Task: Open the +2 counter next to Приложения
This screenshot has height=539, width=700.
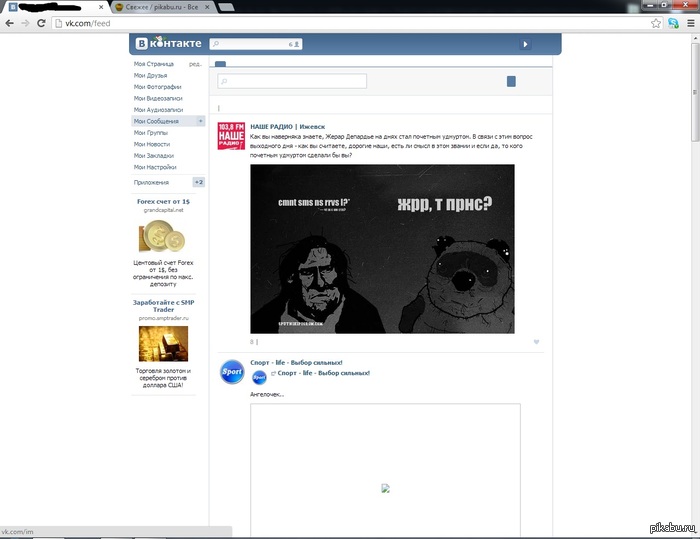Action: click(199, 182)
